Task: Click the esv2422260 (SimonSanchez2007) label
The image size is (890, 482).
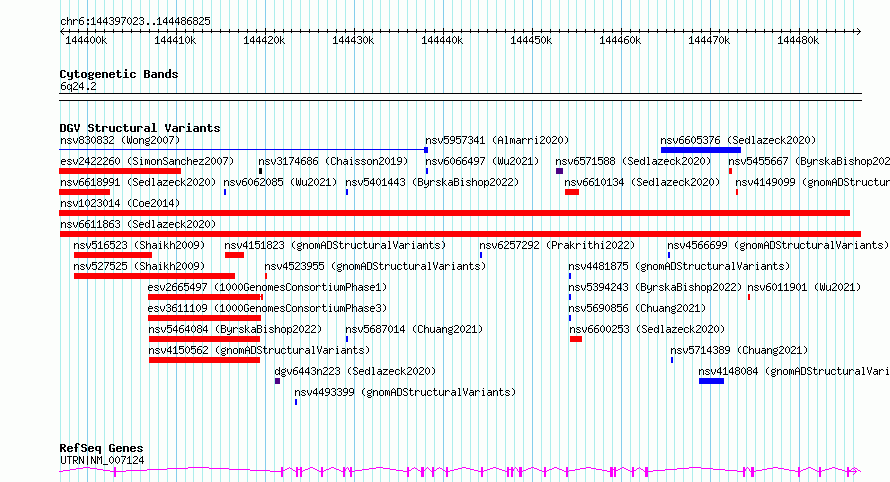Action: 147,161
